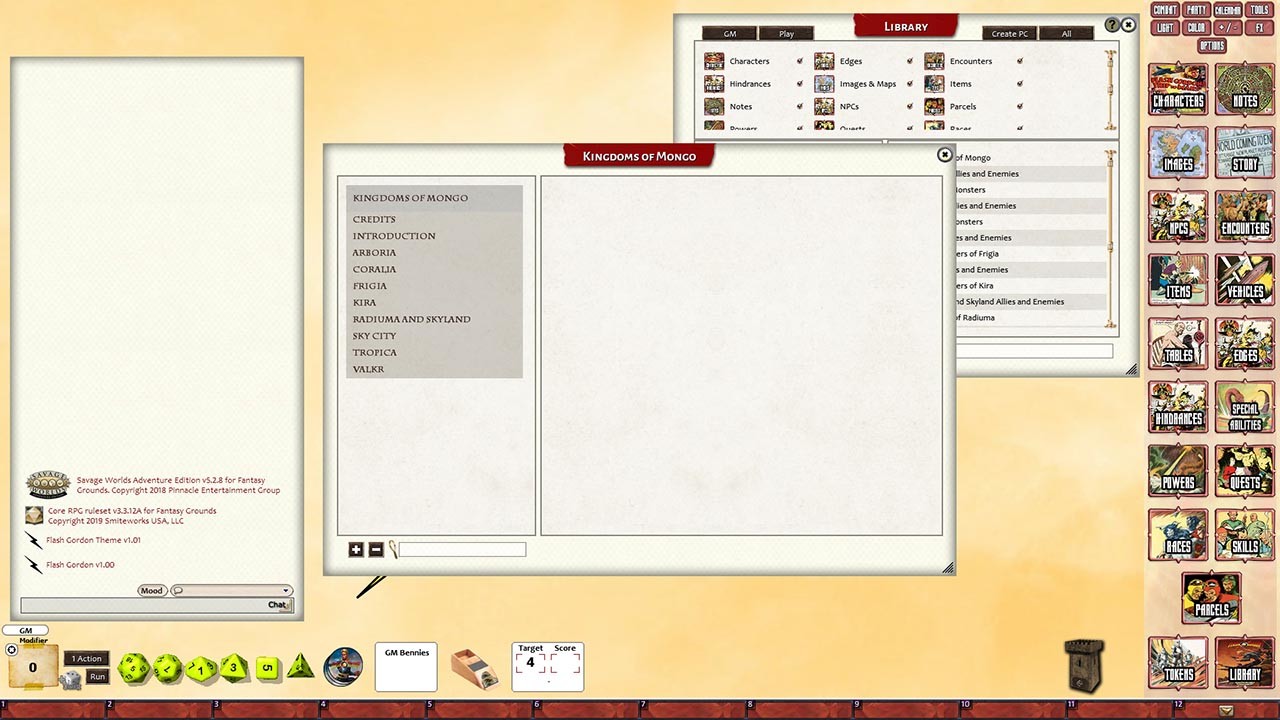Open the Tokens sidebar panel
This screenshot has height=720, width=1280.
1178,663
